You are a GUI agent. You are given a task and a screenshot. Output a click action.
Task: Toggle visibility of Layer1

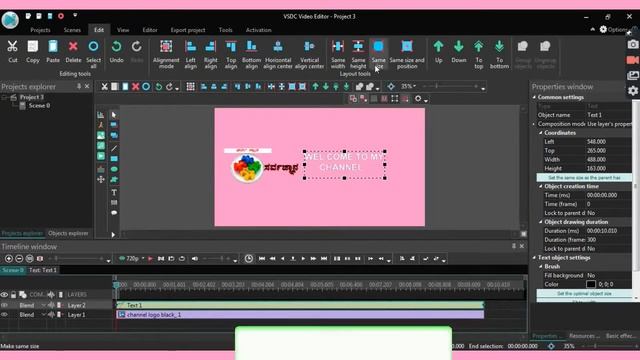4,315
